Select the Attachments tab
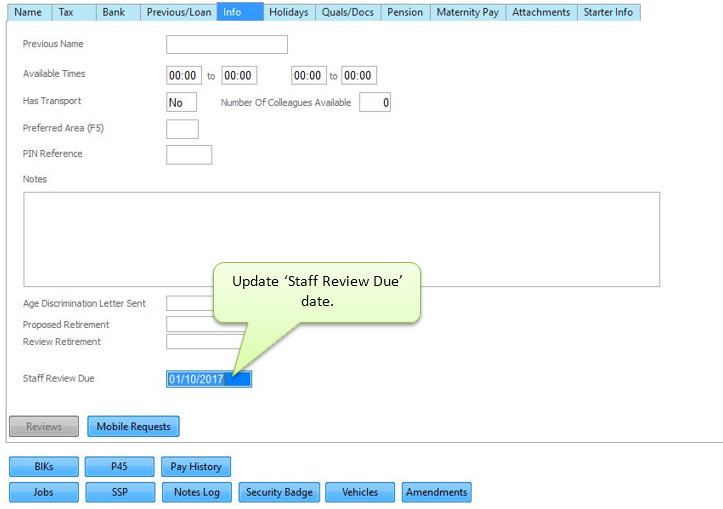The width and height of the screenshot is (723, 509). click(x=541, y=12)
